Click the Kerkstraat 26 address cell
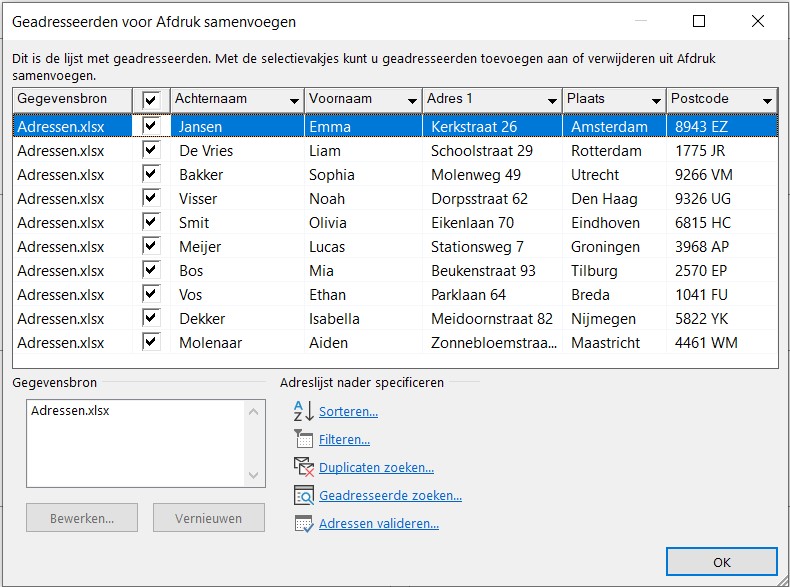Viewport: 790px width, 587px height. click(x=492, y=126)
